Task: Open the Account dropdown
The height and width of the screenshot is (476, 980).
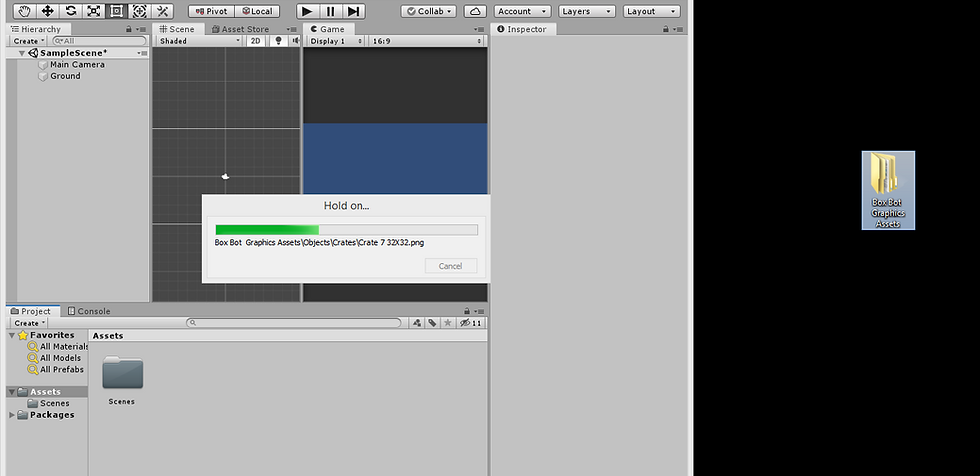Action: tap(522, 11)
